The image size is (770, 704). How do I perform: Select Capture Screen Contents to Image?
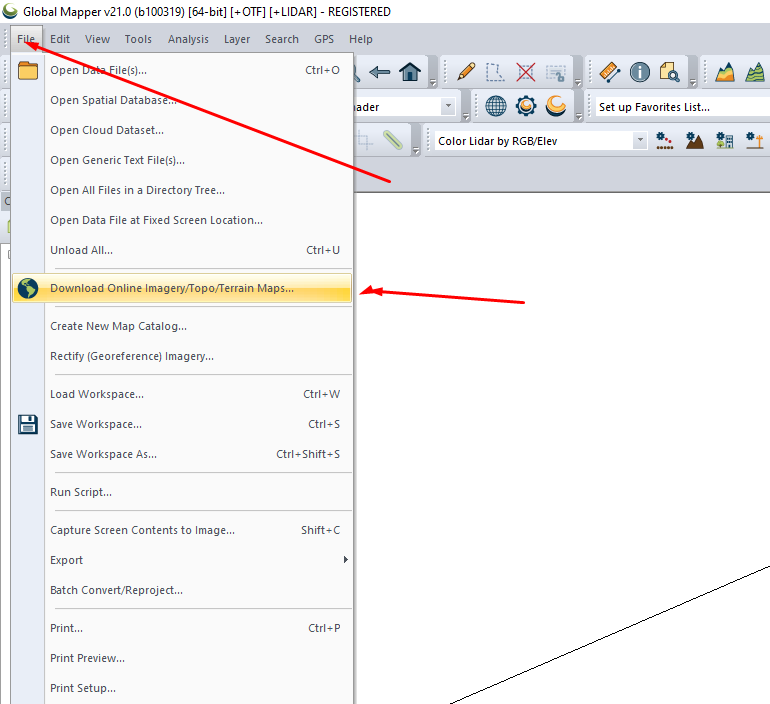tap(182, 530)
